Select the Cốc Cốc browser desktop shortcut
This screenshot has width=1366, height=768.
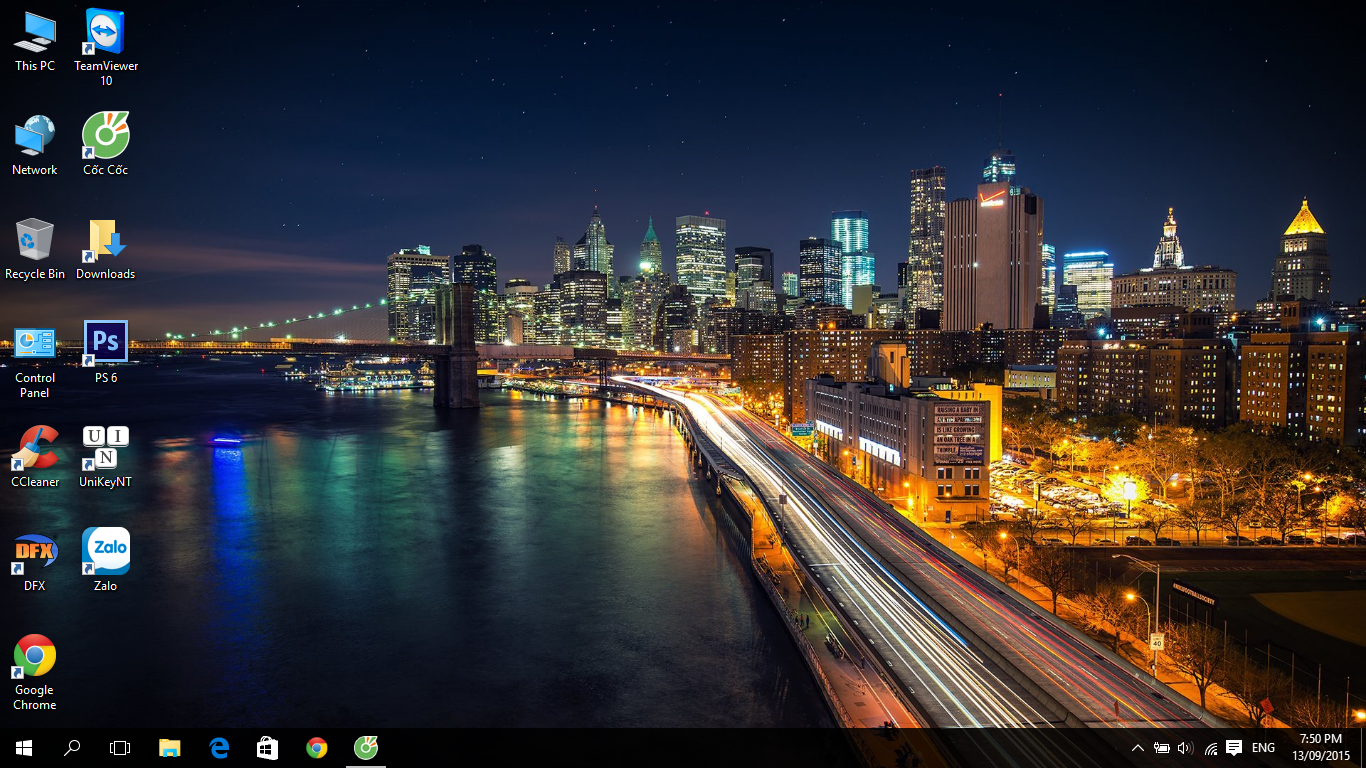106,146
